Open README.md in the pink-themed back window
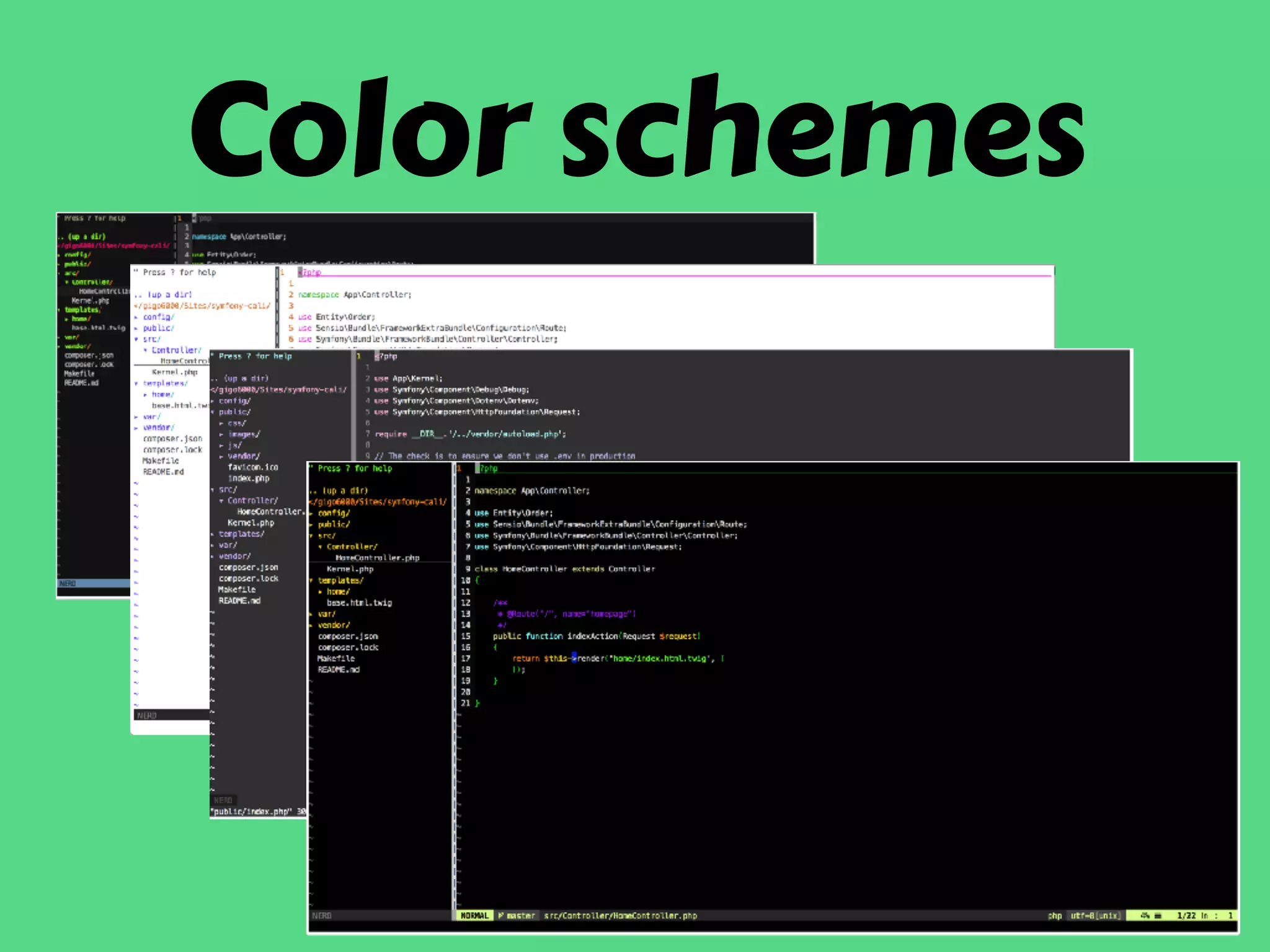The image size is (1270, 952). pyautogui.click(x=81, y=383)
